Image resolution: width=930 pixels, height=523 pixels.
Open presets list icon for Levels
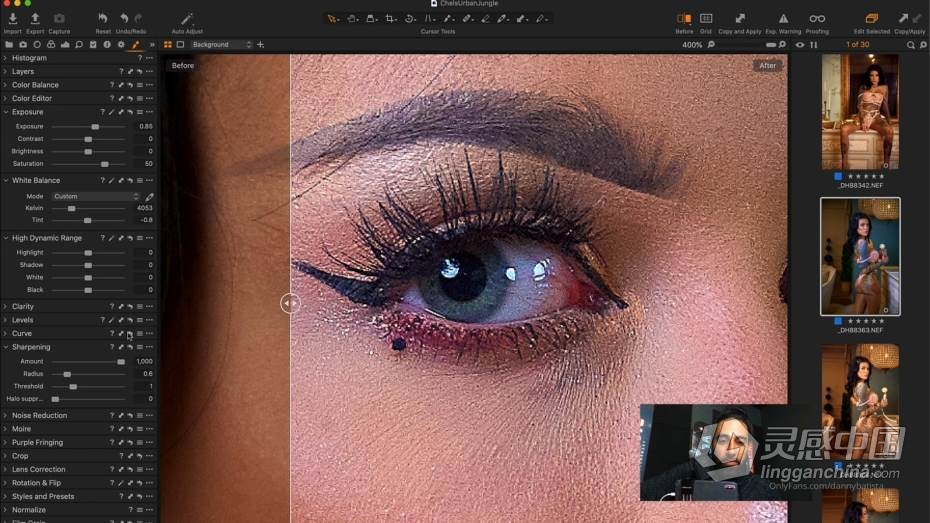tap(140, 320)
